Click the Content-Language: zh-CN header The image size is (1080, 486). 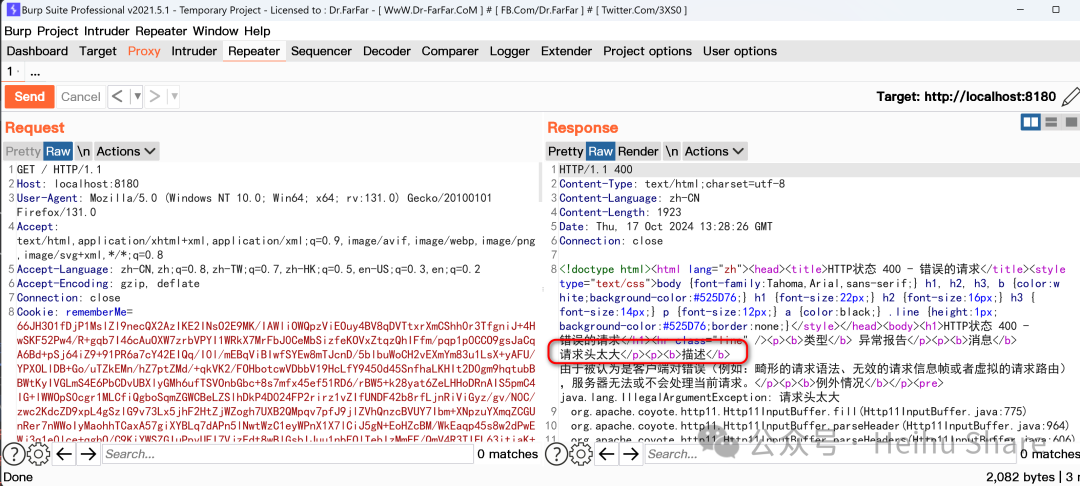coord(630,198)
